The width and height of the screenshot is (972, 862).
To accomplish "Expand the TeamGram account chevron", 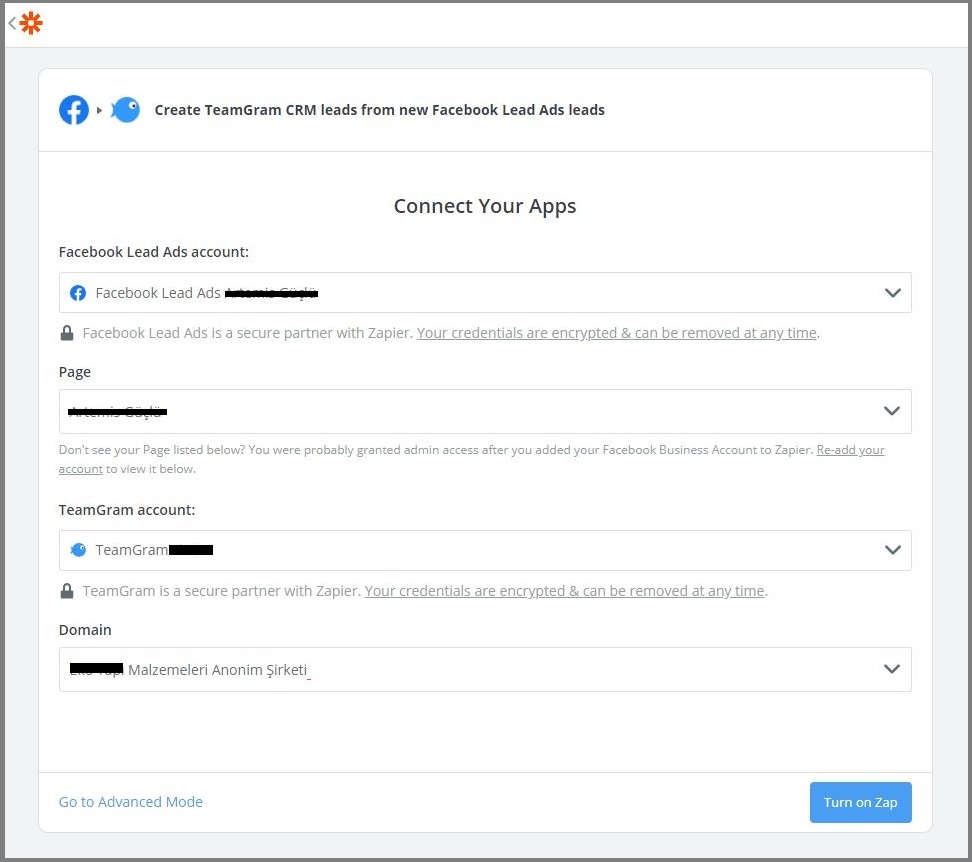I will pyautogui.click(x=893, y=550).
